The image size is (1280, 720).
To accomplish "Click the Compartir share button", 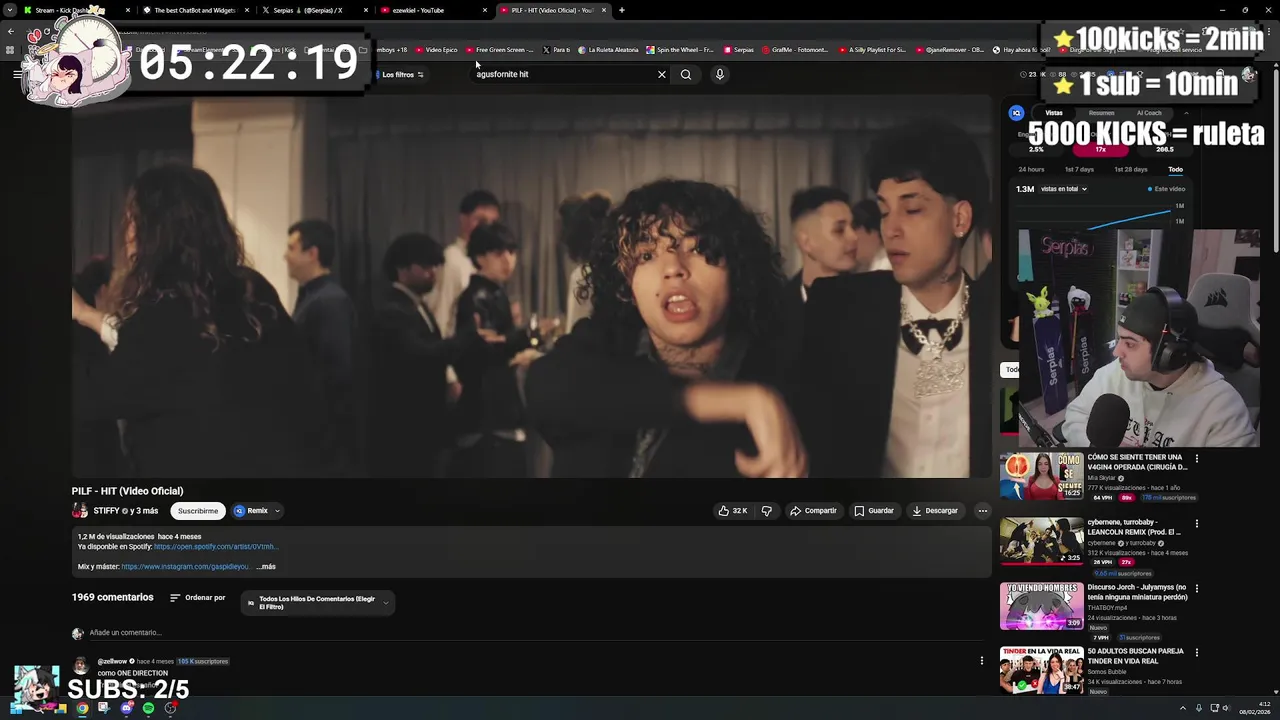I will [813, 511].
